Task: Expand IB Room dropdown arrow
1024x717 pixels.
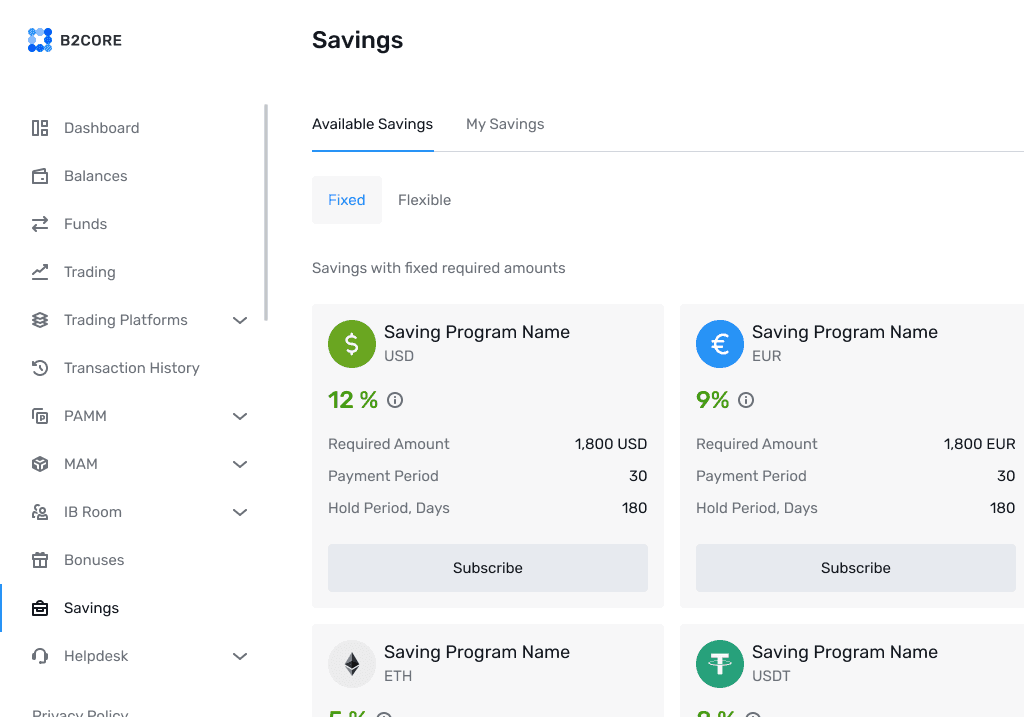Action: pos(240,512)
